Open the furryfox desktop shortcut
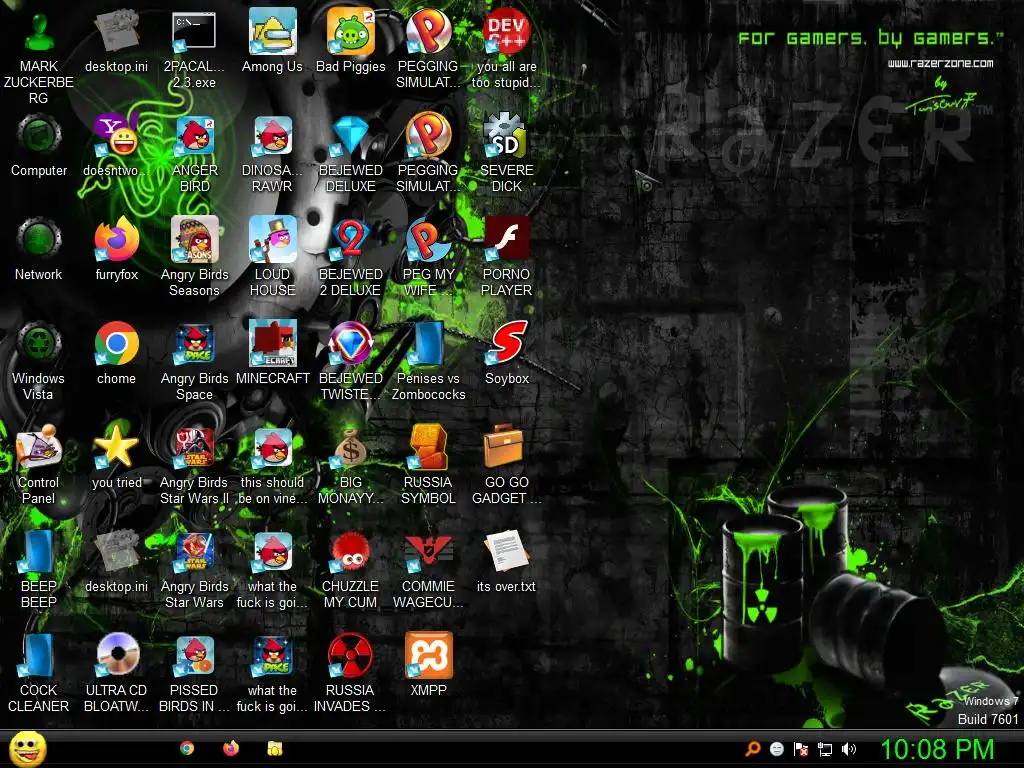 coord(116,239)
